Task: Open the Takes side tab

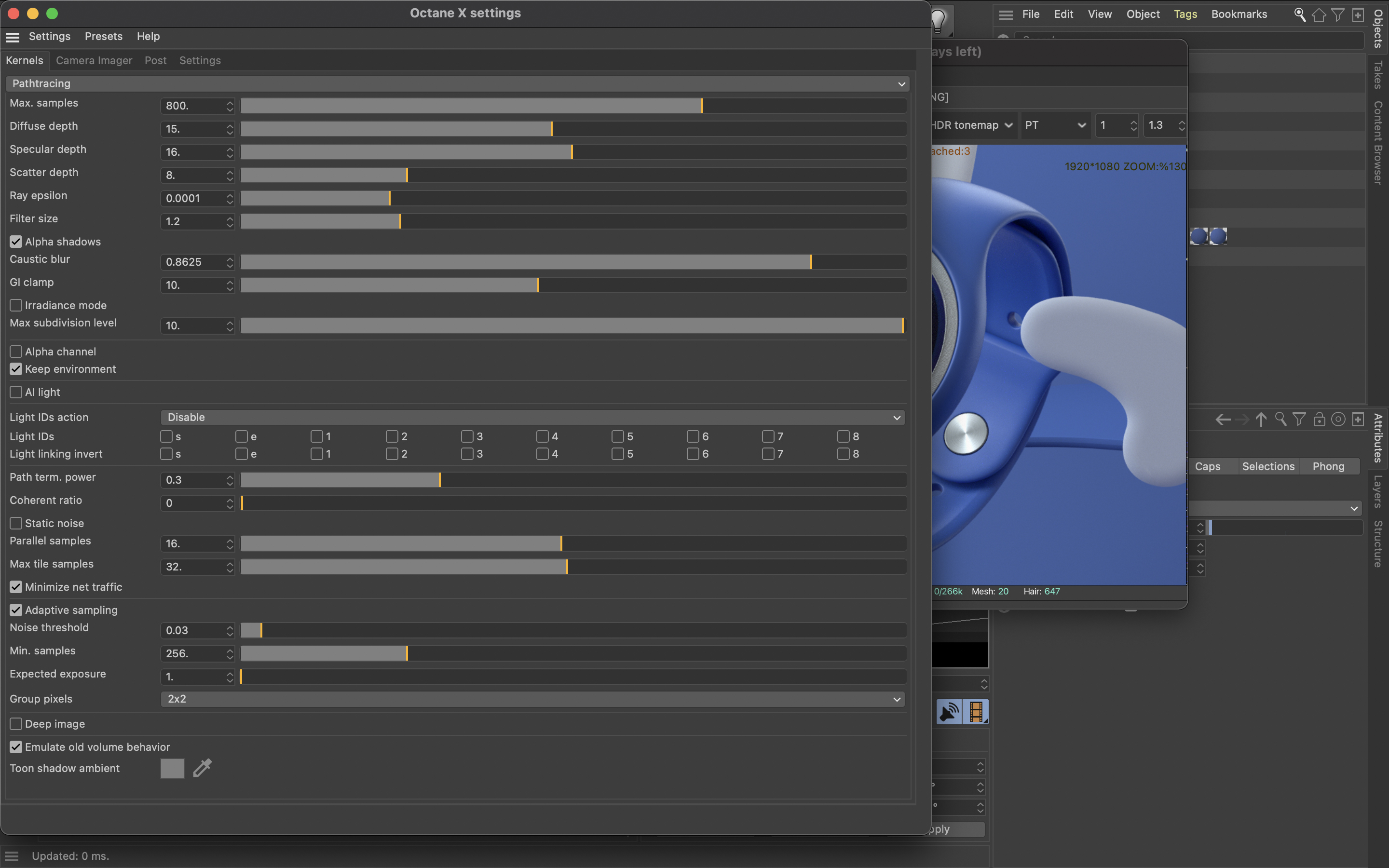Action: [1378, 75]
